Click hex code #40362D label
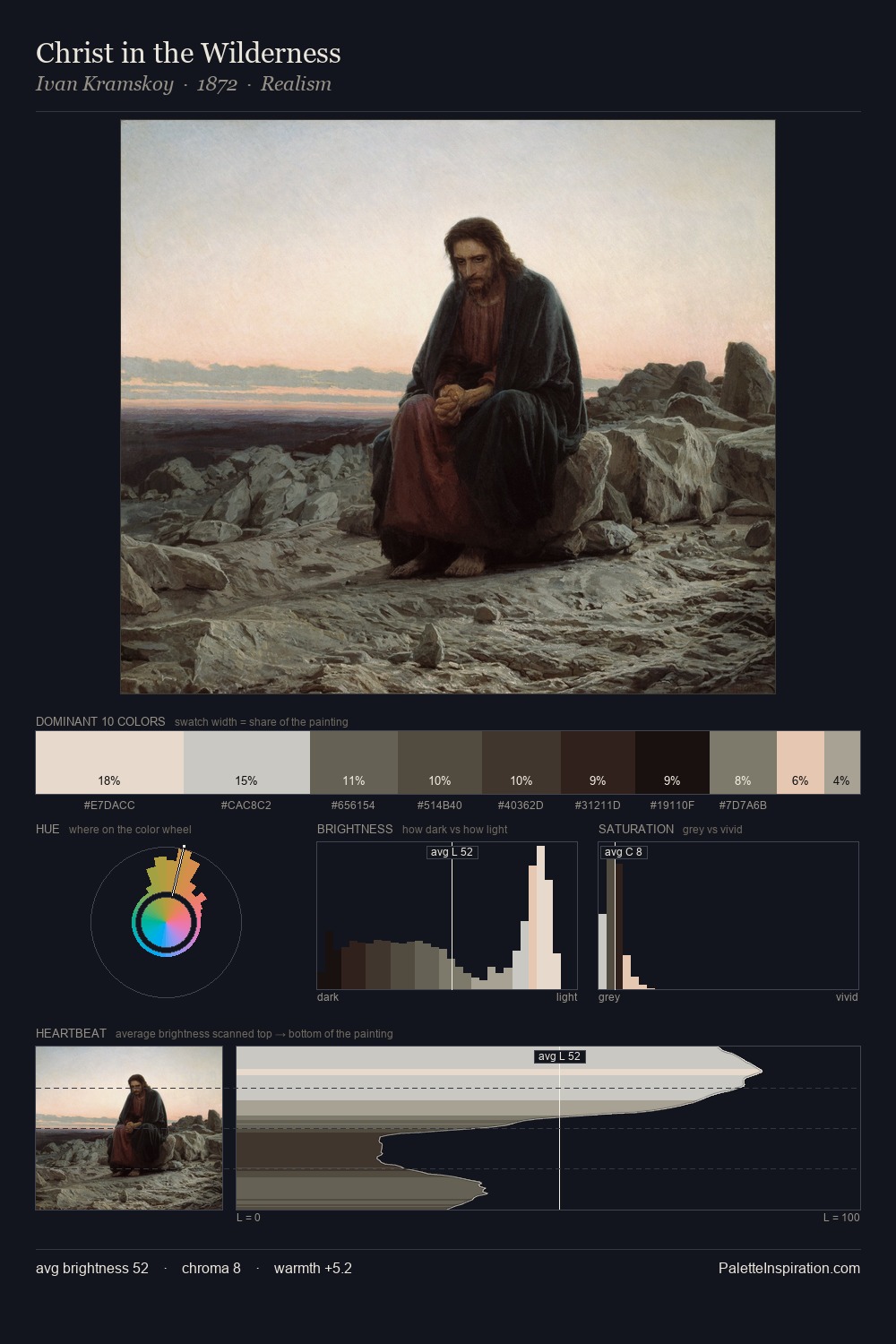This screenshot has height=1344, width=896. 521,806
